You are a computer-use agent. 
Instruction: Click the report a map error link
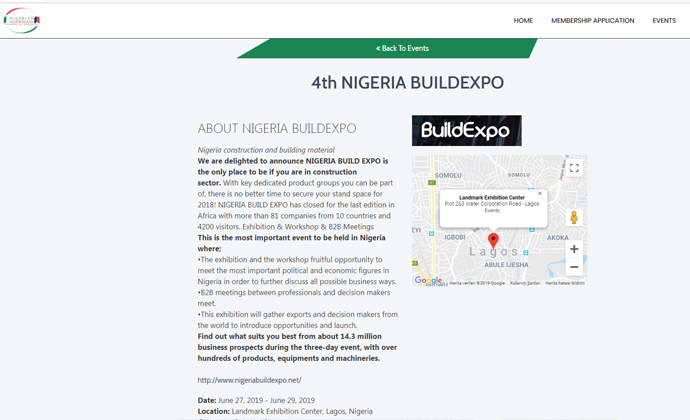pos(562,283)
